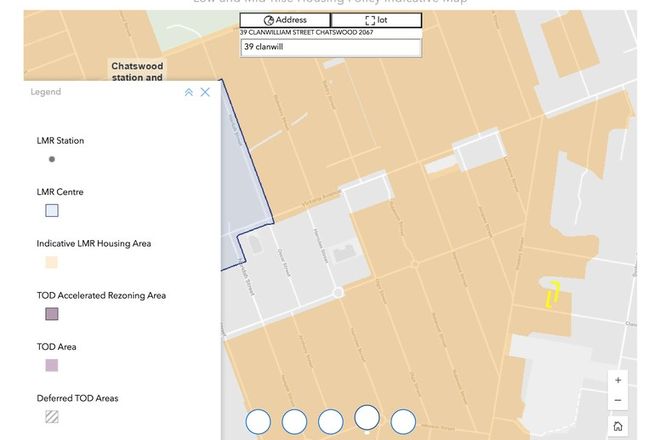Click the third circular widget button at bottom
Screen dimensions: 660x440
click(331, 422)
